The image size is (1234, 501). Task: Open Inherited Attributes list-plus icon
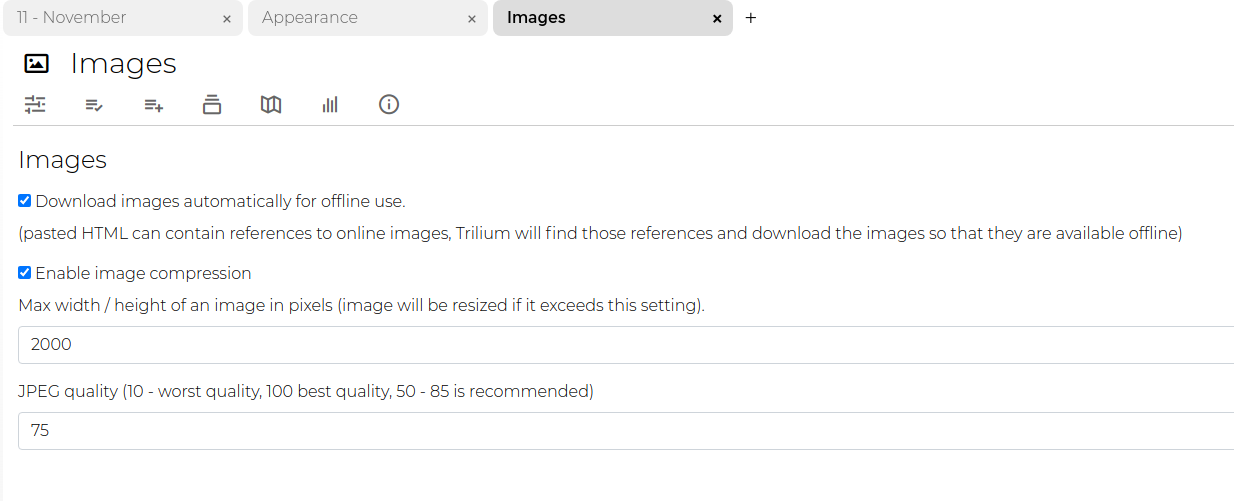coord(153,104)
